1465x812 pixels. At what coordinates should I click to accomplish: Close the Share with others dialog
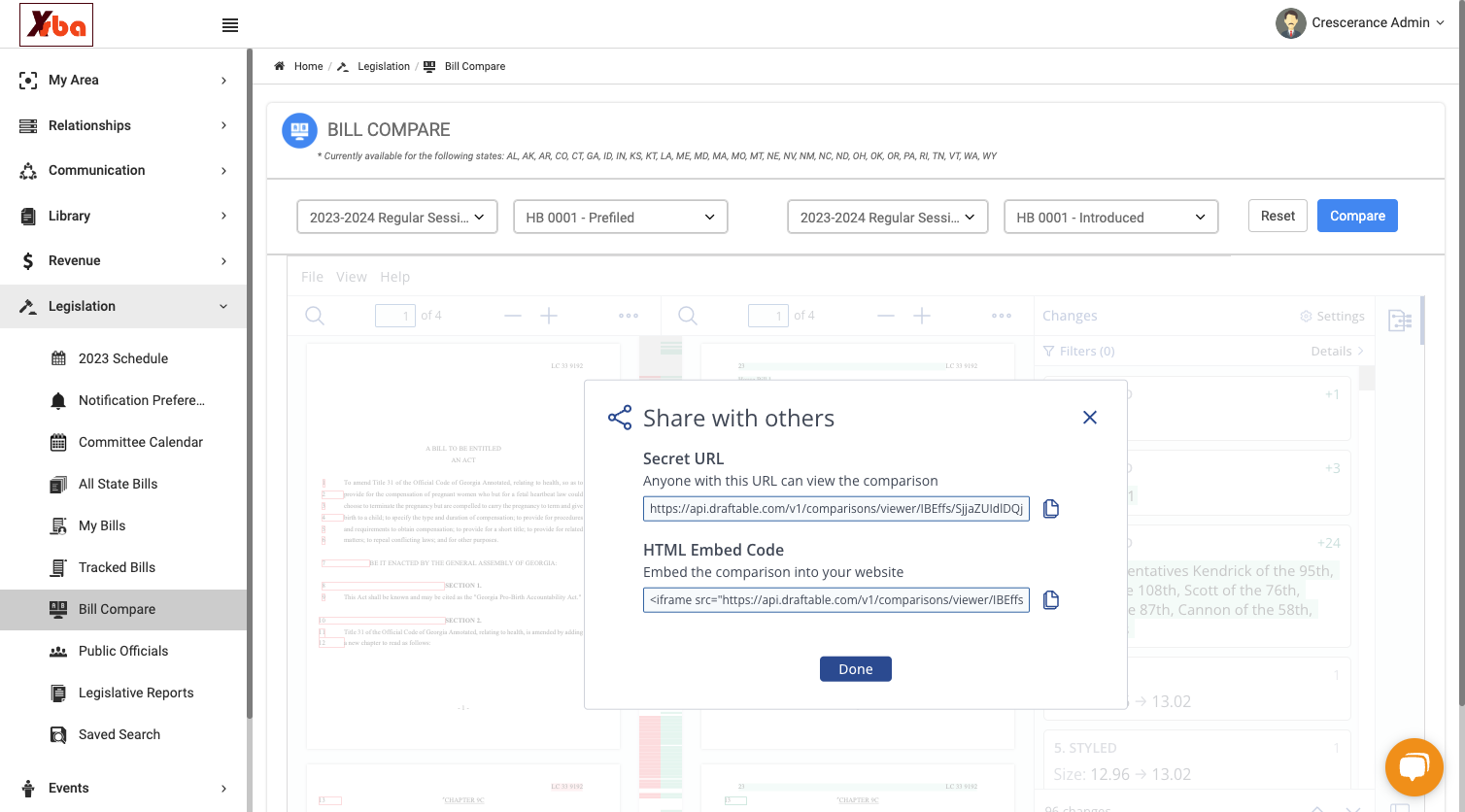click(x=1090, y=418)
